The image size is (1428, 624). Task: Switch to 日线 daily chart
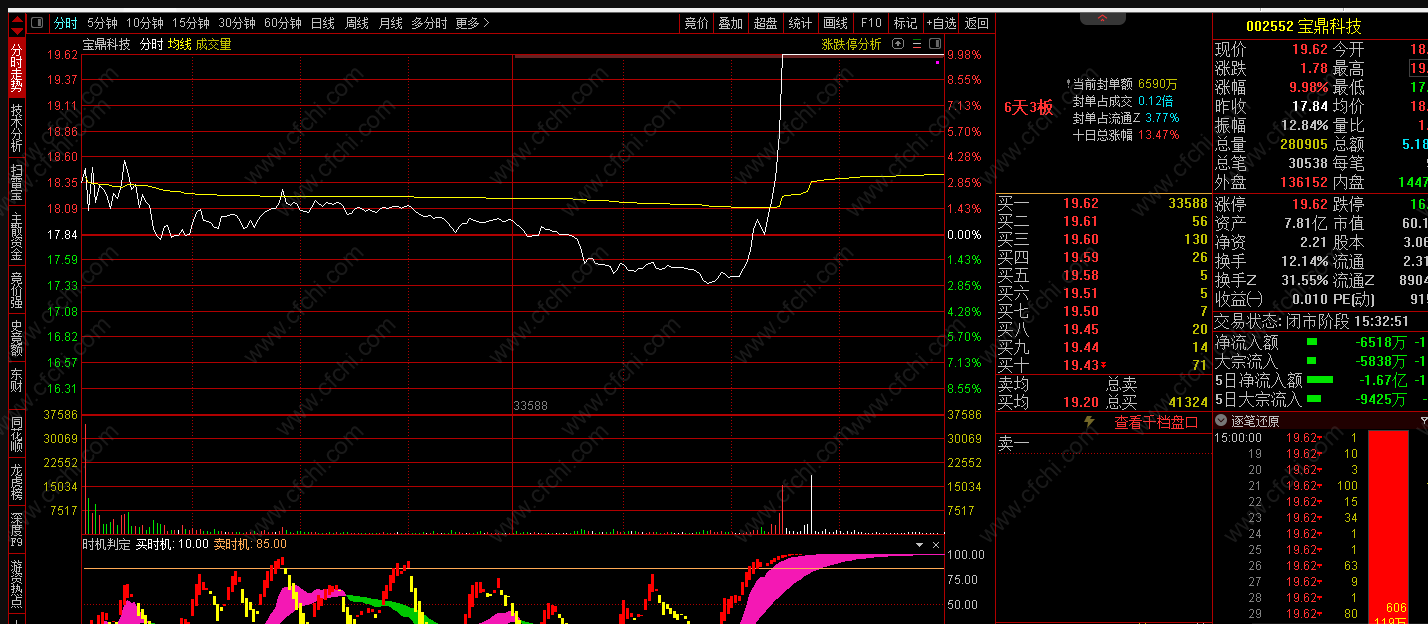(x=322, y=23)
